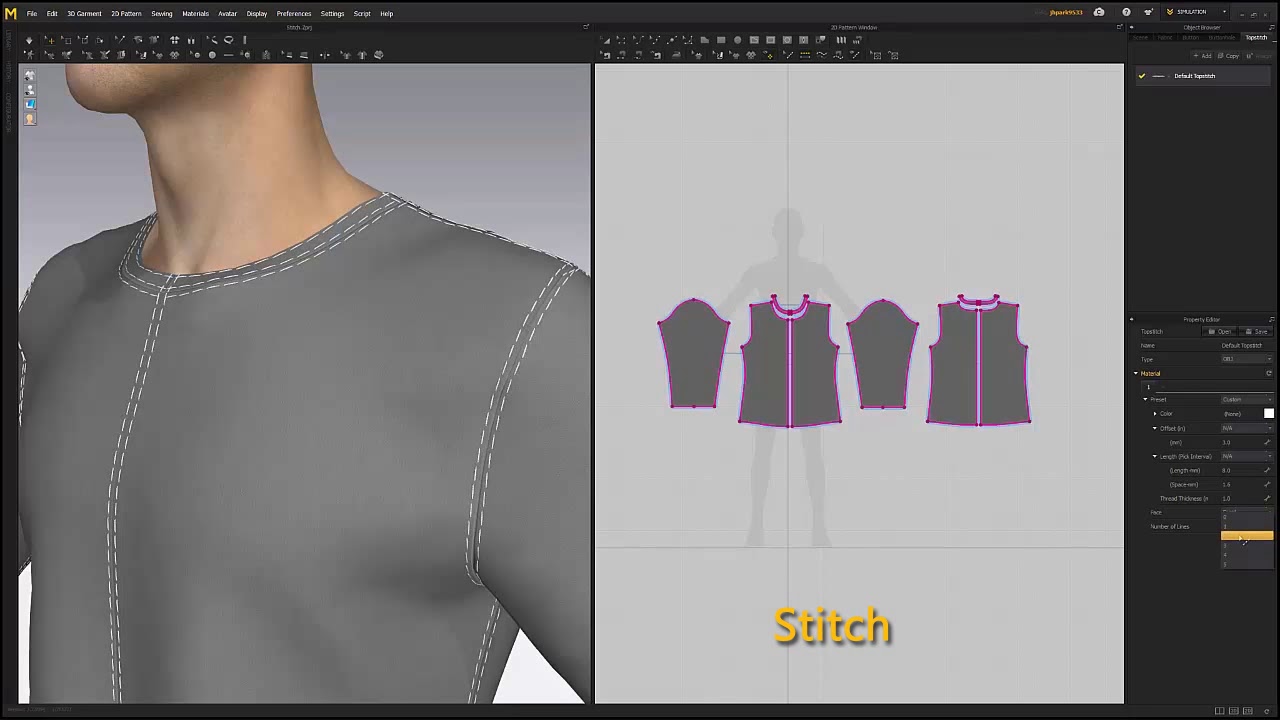Click the cloud account icon in title bar
Image resolution: width=1280 pixels, height=720 pixels.
tap(1099, 12)
